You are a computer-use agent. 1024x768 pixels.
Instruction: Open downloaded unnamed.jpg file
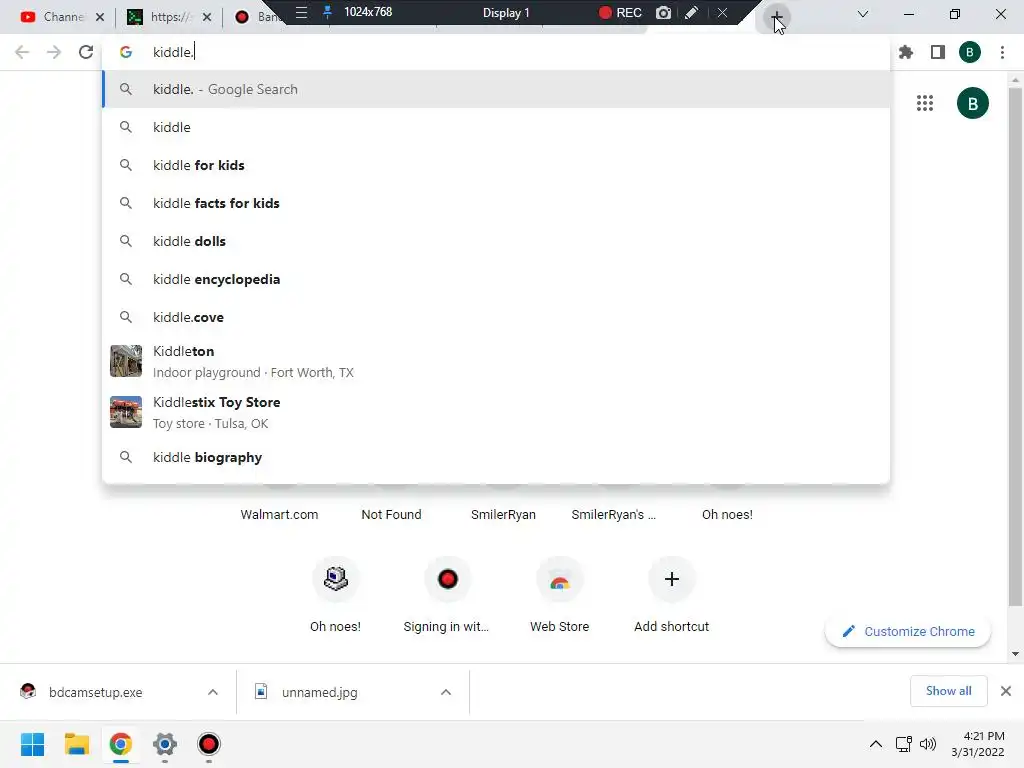point(319,692)
